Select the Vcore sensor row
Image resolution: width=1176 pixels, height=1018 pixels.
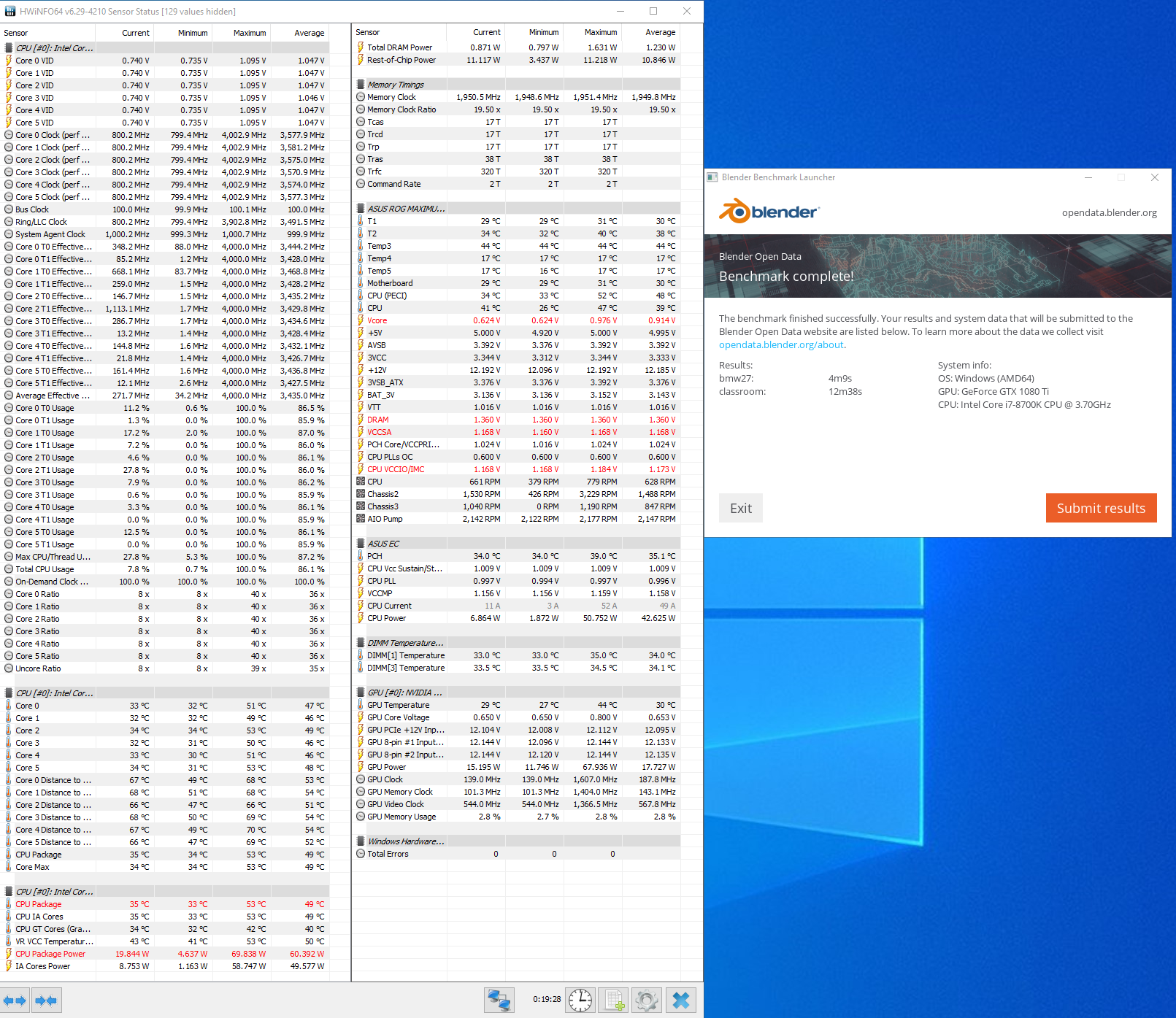pos(517,320)
